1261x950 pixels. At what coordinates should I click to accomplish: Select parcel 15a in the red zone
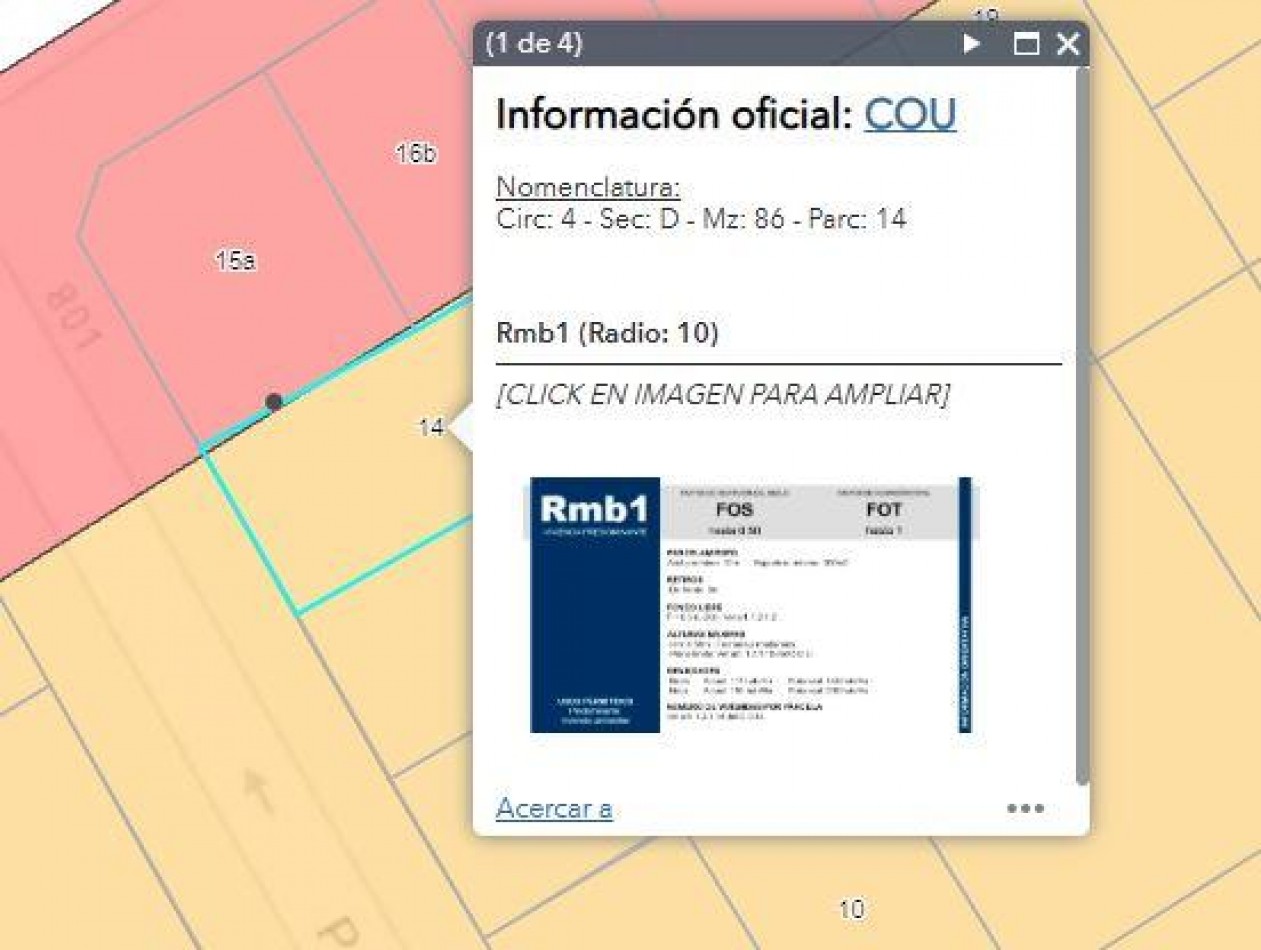(x=234, y=261)
